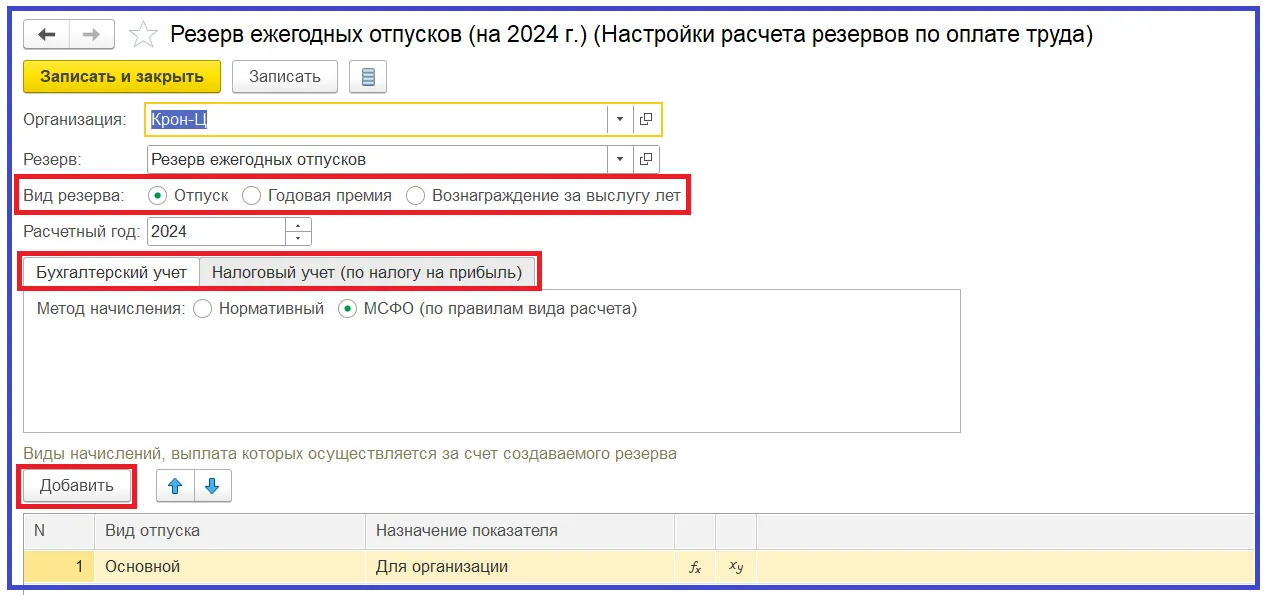
Task: Select the Основной row in the table
Action: [x=230, y=567]
